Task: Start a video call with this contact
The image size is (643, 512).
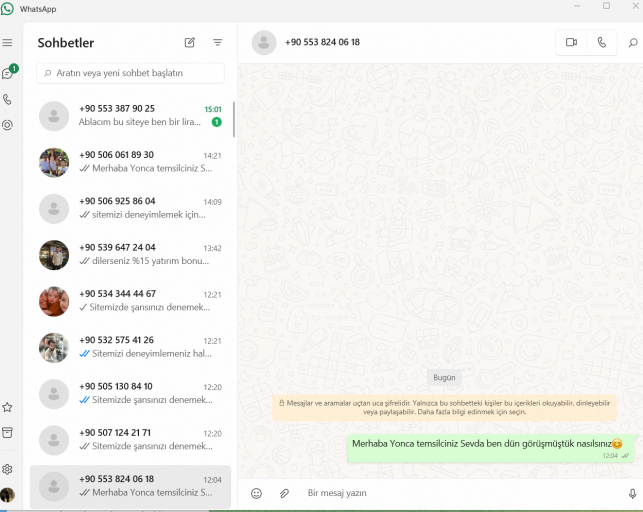Action: [x=571, y=42]
